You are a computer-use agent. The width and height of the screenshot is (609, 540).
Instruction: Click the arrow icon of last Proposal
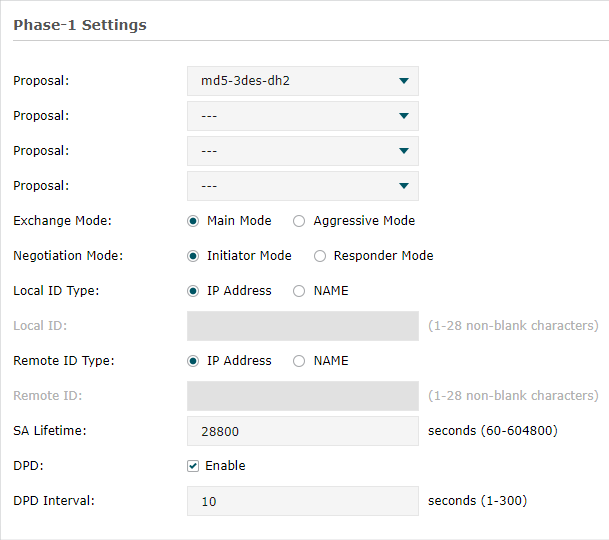[x=404, y=186]
